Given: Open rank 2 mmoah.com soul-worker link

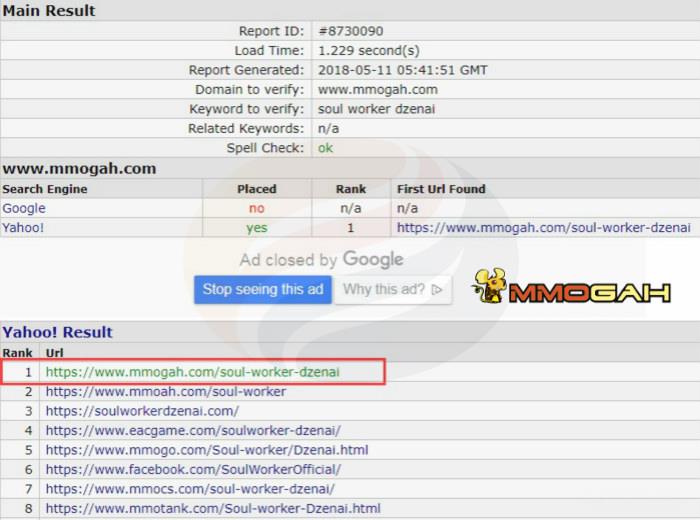Looking at the screenshot, I should 166,391.
